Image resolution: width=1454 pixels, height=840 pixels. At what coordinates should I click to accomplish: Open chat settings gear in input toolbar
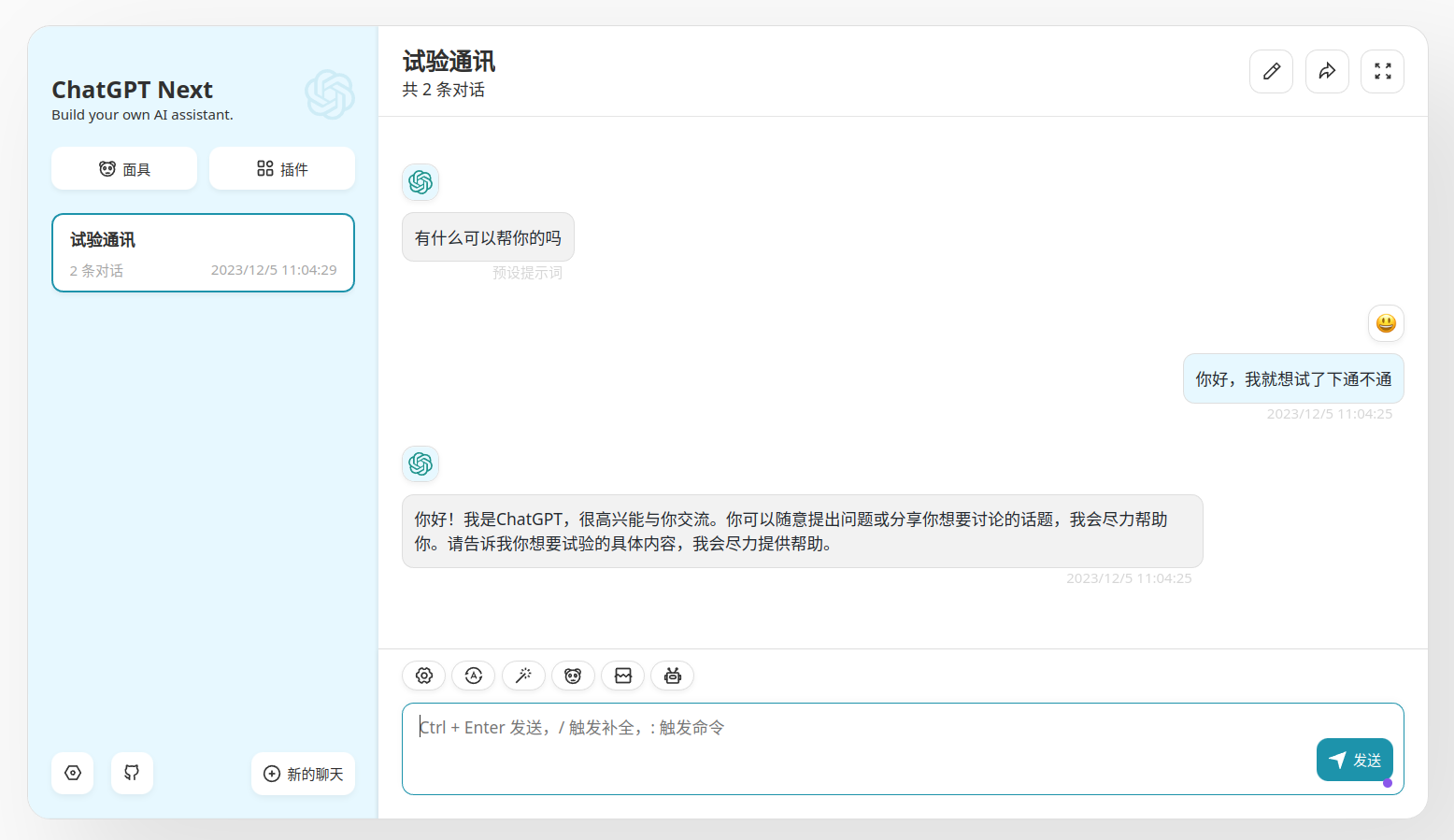point(424,676)
